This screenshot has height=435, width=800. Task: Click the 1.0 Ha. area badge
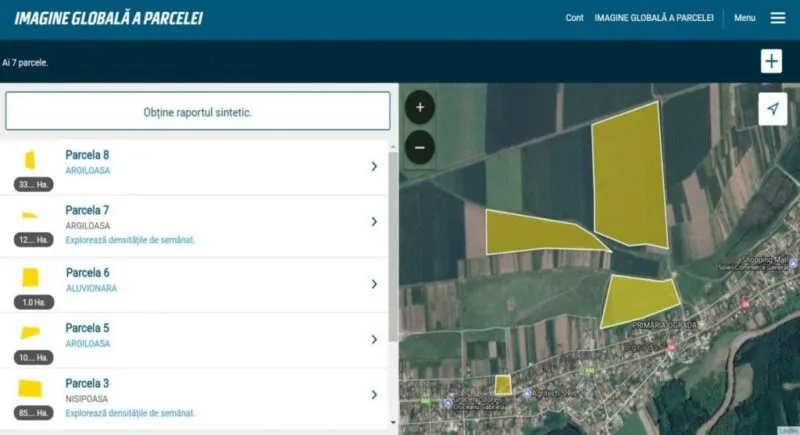34,302
